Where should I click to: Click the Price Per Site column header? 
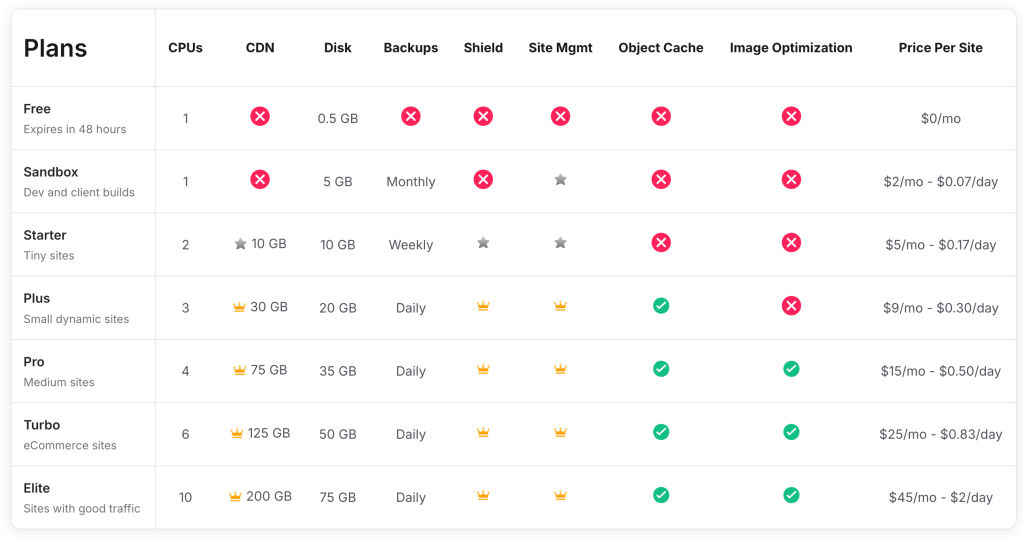(x=940, y=48)
